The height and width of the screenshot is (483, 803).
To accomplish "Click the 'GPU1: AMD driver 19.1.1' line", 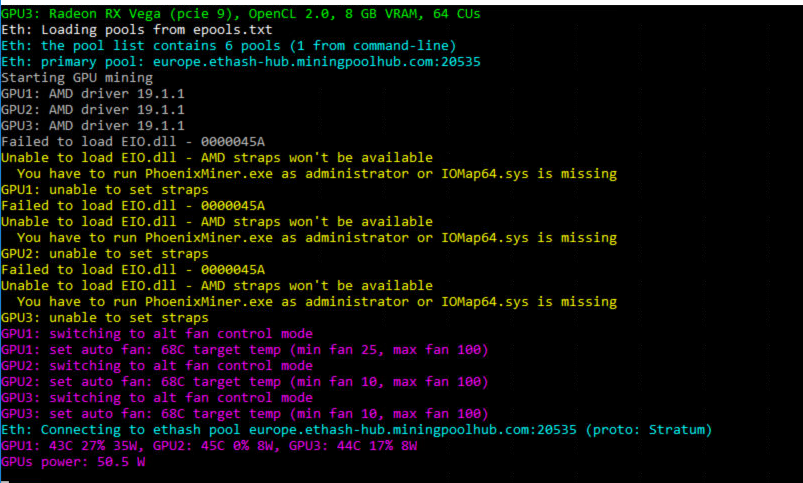I will pyautogui.click(x=93, y=94).
